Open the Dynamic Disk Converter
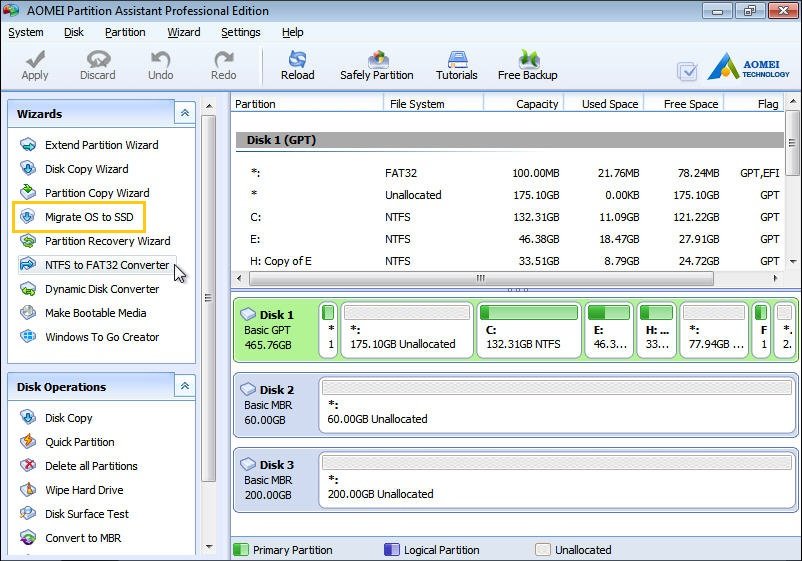The image size is (802, 561). click(x=102, y=289)
